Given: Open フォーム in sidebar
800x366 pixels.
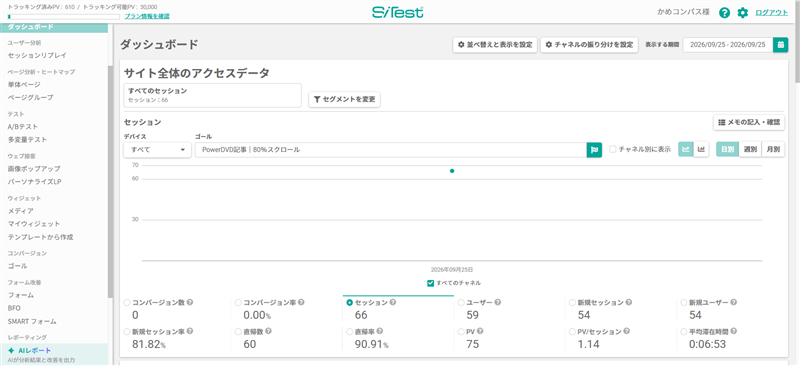Looking at the screenshot, I should coord(20,295).
